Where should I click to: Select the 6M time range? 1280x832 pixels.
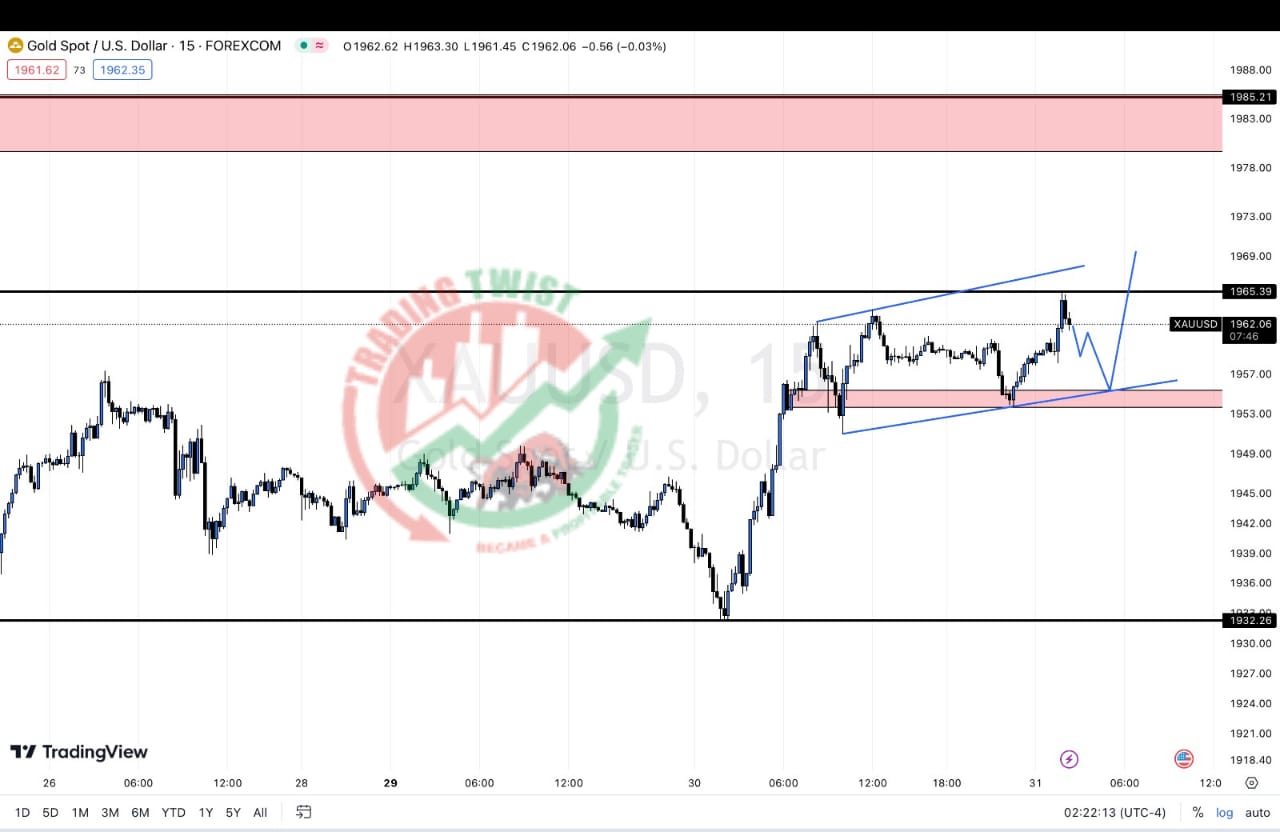(140, 813)
